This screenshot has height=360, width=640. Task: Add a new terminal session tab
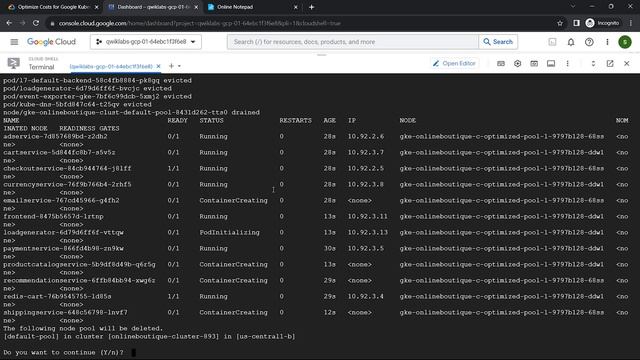coord(171,66)
